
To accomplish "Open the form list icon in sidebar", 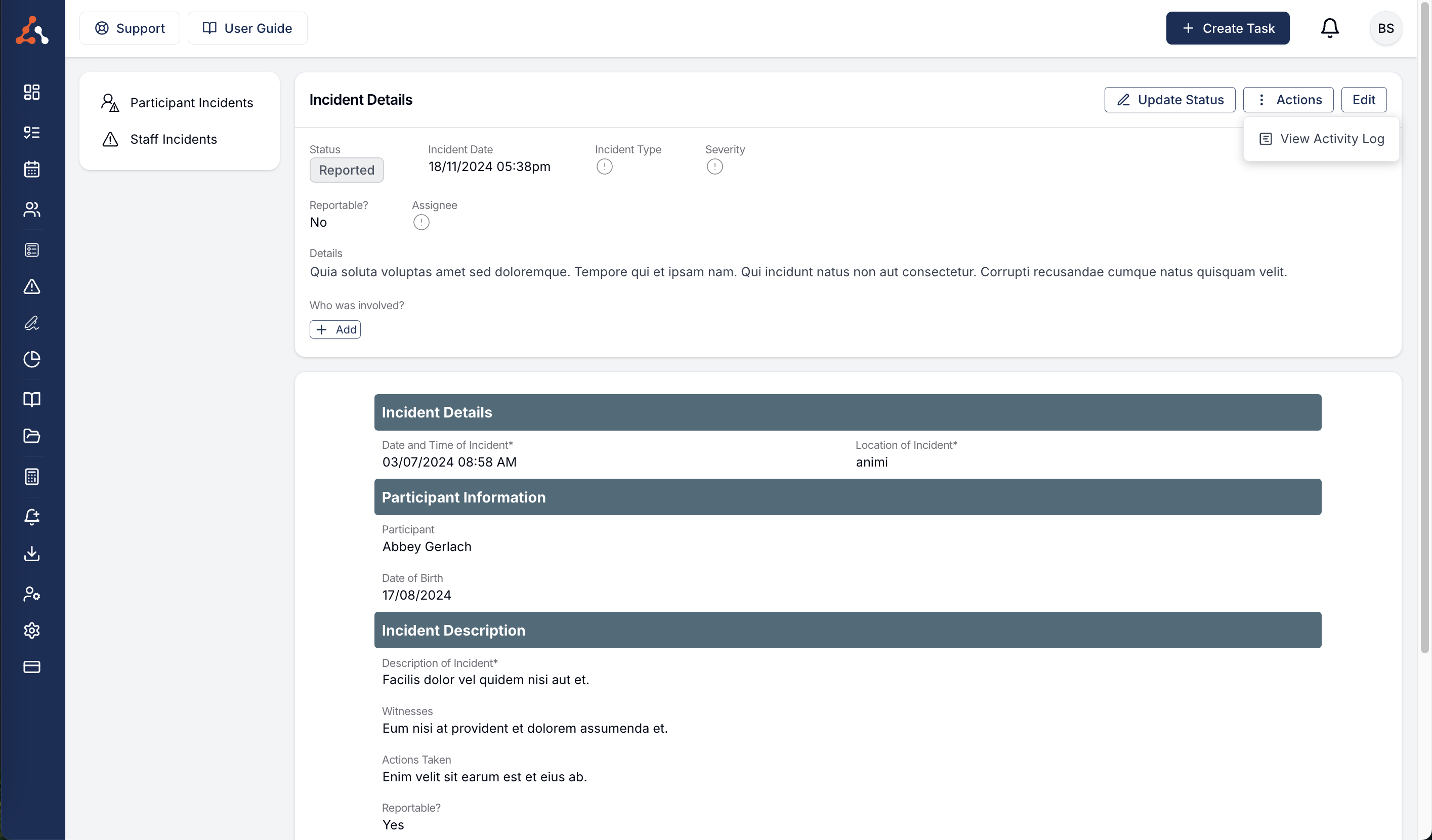I will pos(32,250).
